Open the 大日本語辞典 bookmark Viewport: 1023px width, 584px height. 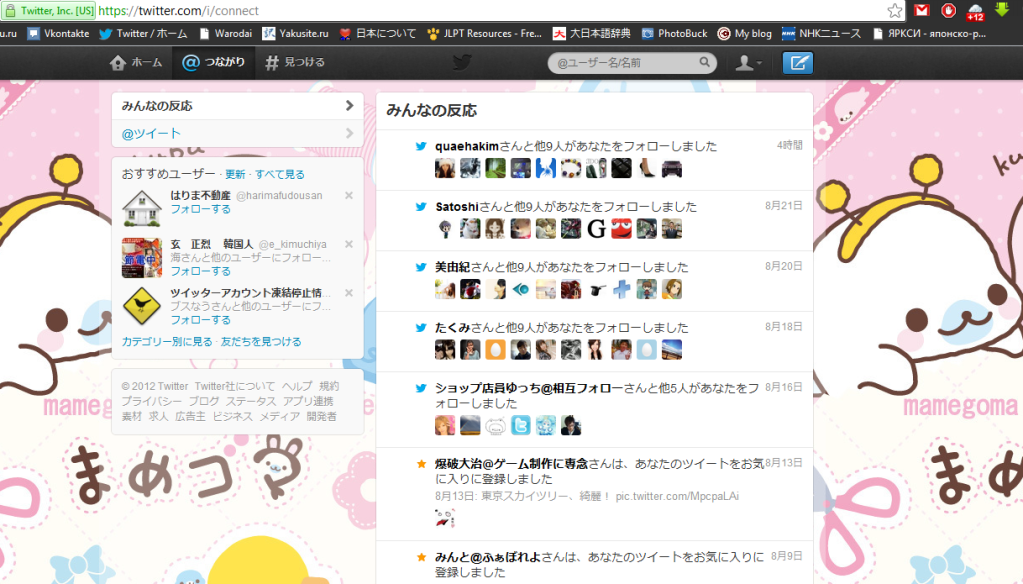[592, 33]
